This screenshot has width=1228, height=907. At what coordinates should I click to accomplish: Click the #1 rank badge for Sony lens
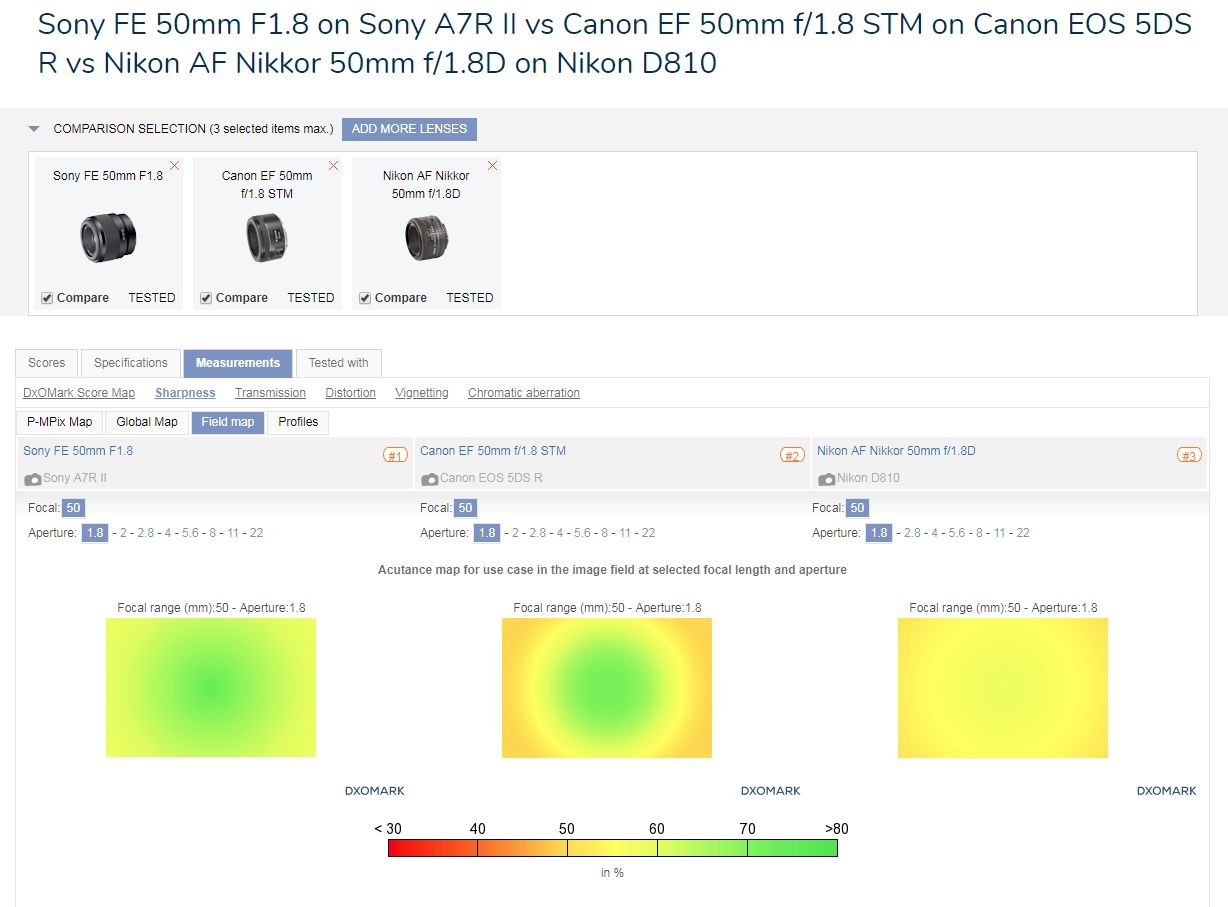click(x=396, y=455)
